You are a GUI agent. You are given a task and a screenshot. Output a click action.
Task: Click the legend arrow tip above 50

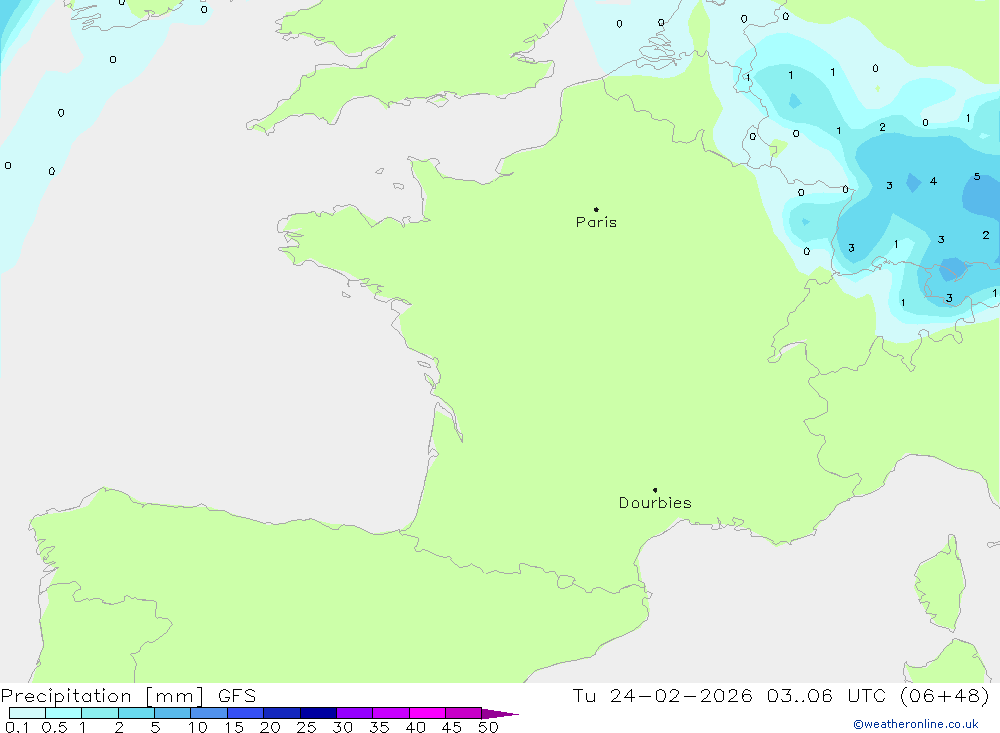pos(500,713)
